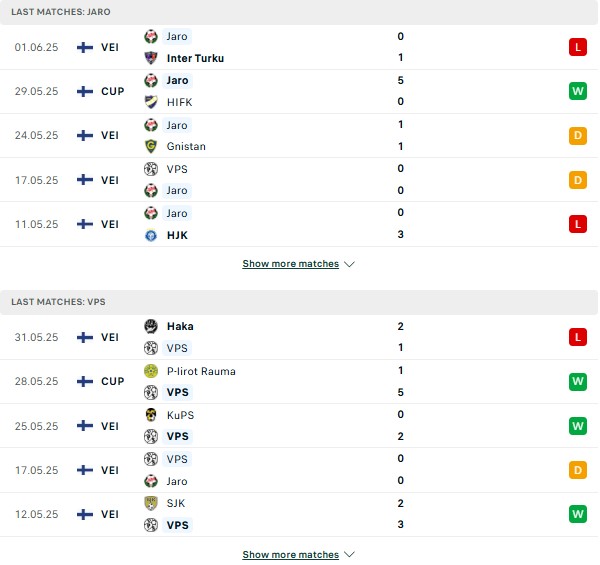Image resolution: width=600 pixels, height=565 pixels.
Task: Click the Haka club logo icon
Action: 151,326
